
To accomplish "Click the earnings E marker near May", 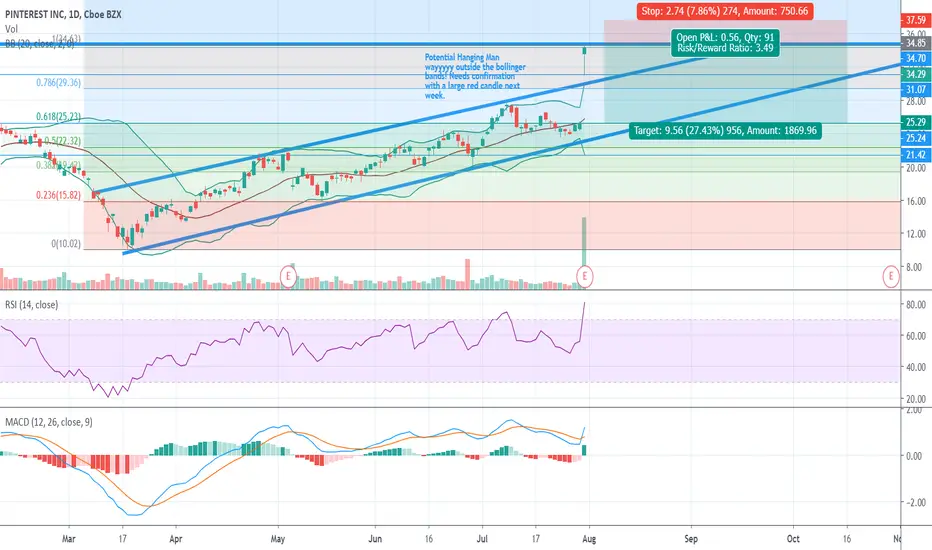I will 288,276.
